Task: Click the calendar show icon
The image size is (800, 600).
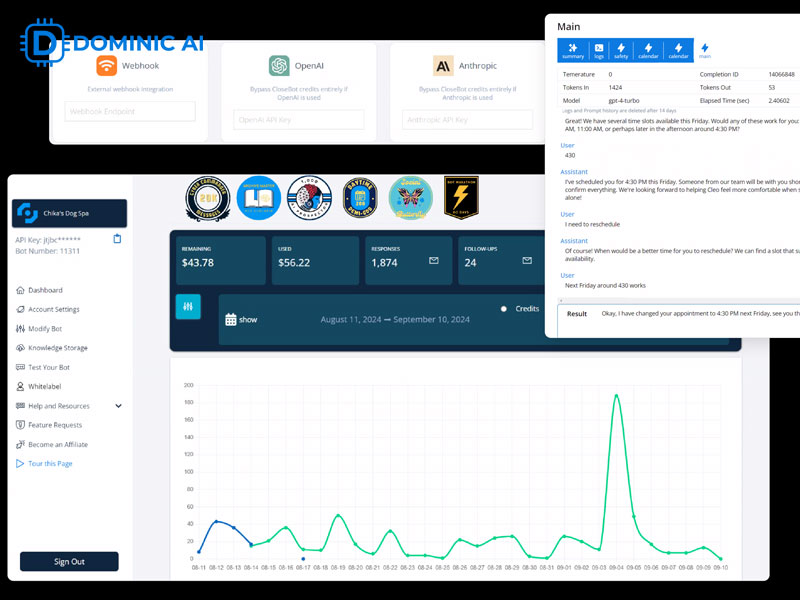Action: [x=231, y=320]
